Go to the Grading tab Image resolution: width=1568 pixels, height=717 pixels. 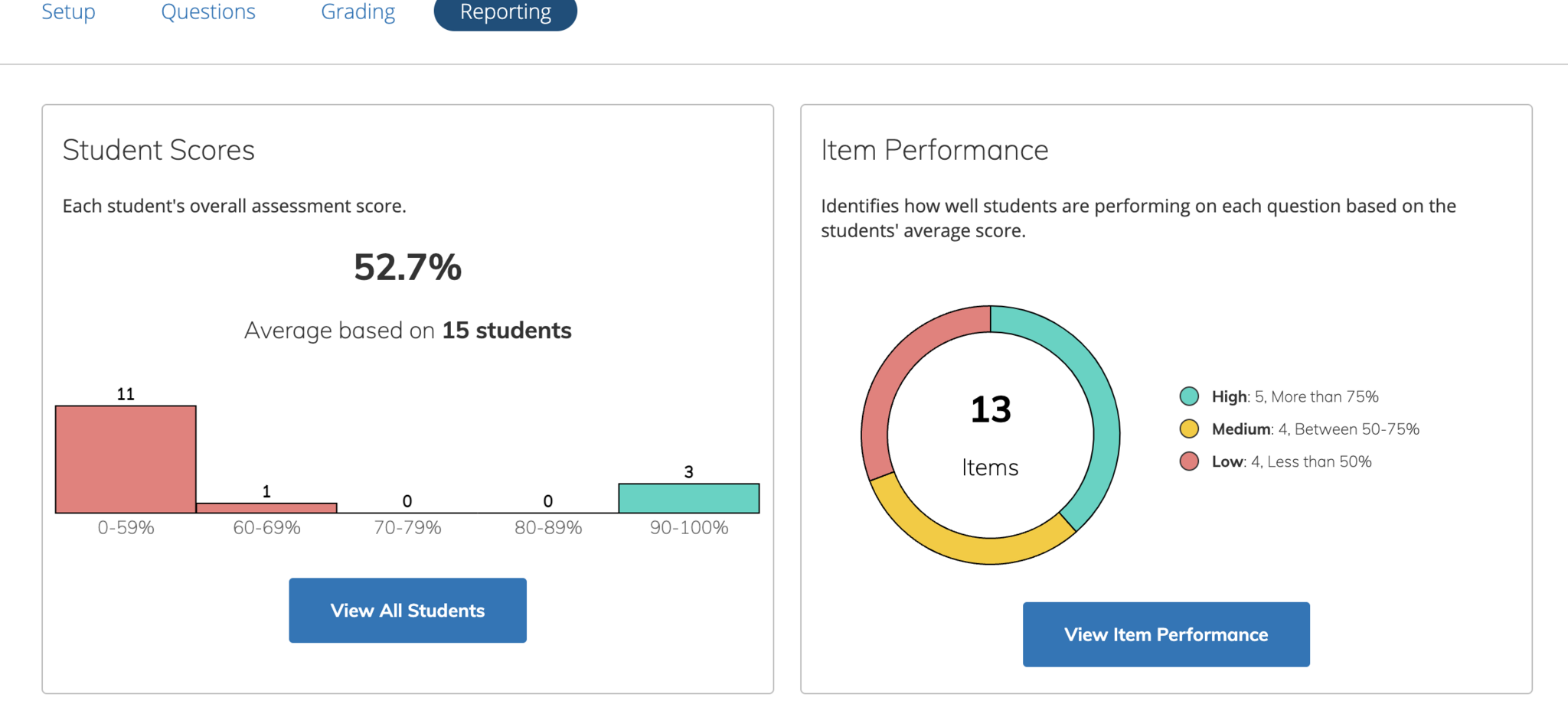(x=358, y=12)
